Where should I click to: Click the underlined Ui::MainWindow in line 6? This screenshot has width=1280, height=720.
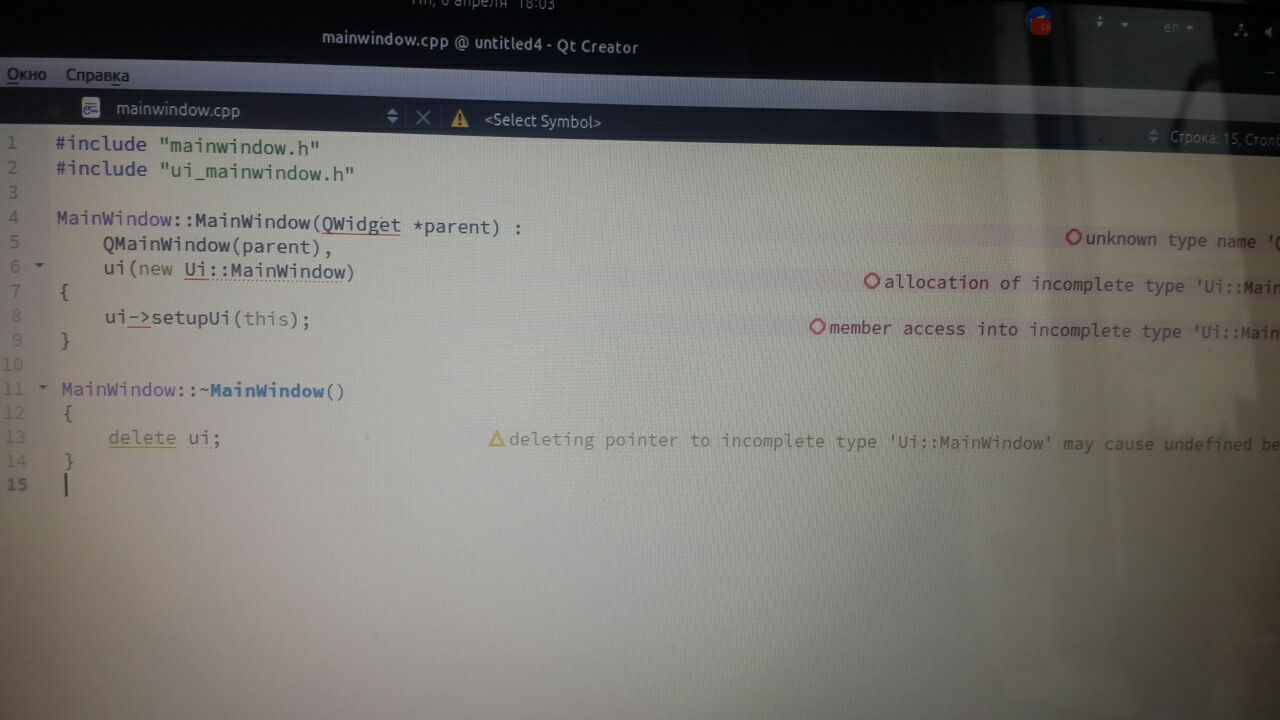coord(265,270)
